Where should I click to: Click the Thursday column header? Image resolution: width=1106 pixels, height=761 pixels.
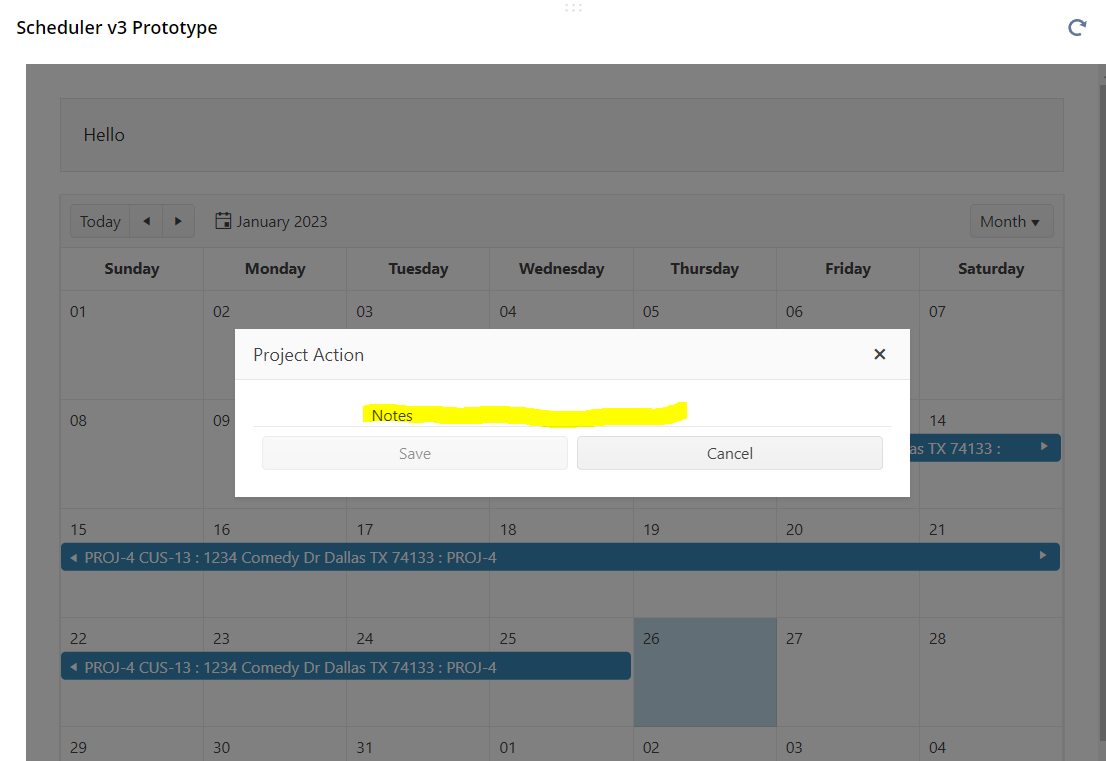coord(704,268)
